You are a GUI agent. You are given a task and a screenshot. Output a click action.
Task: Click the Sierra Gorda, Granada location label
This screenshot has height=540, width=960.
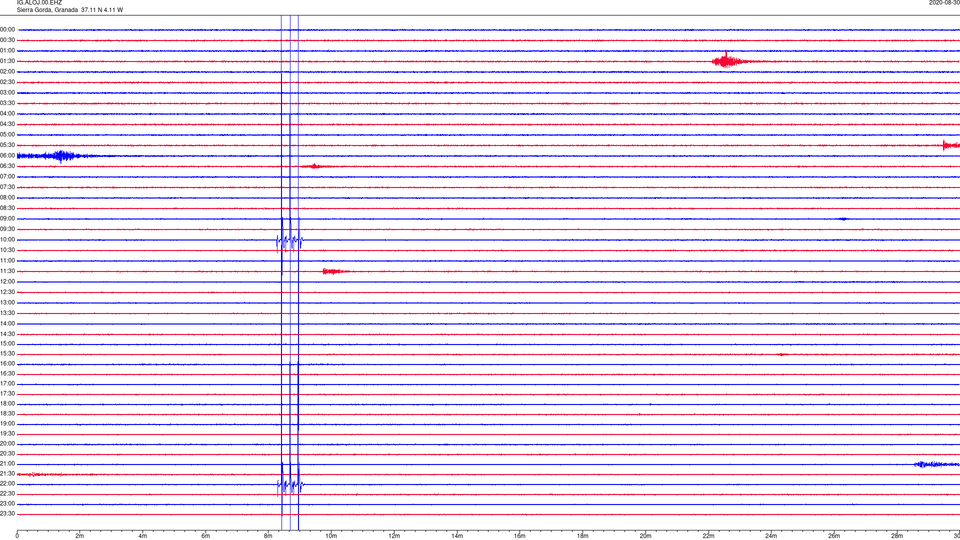pos(47,10)
